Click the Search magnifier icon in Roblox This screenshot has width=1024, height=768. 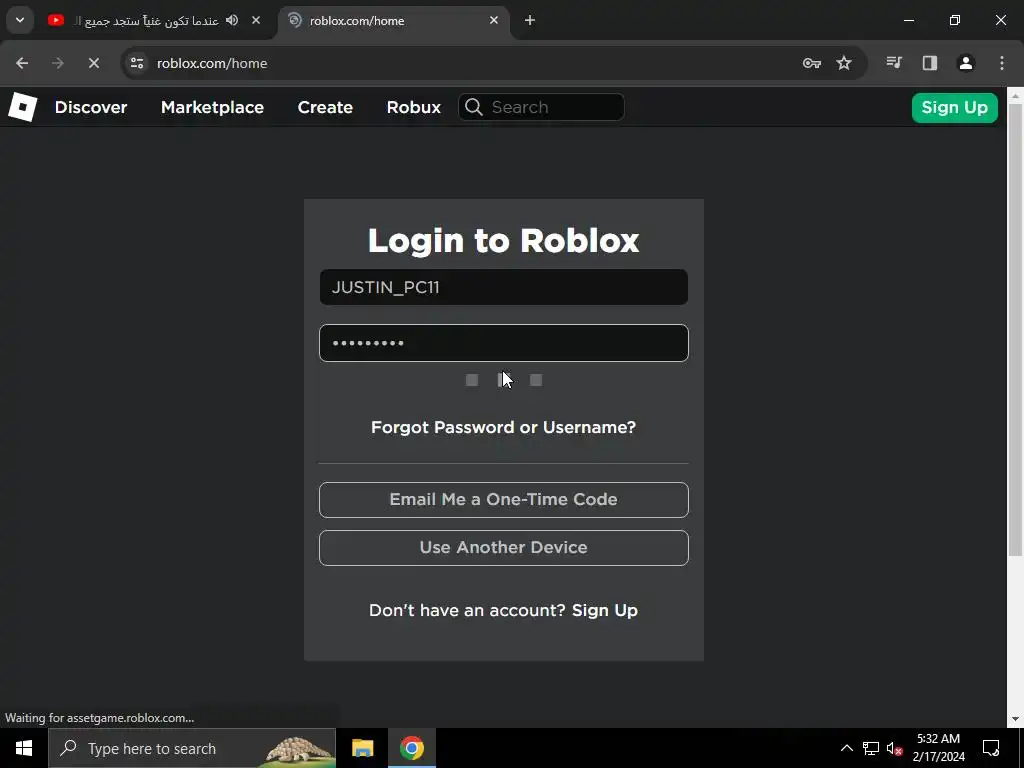click(474, 107)
